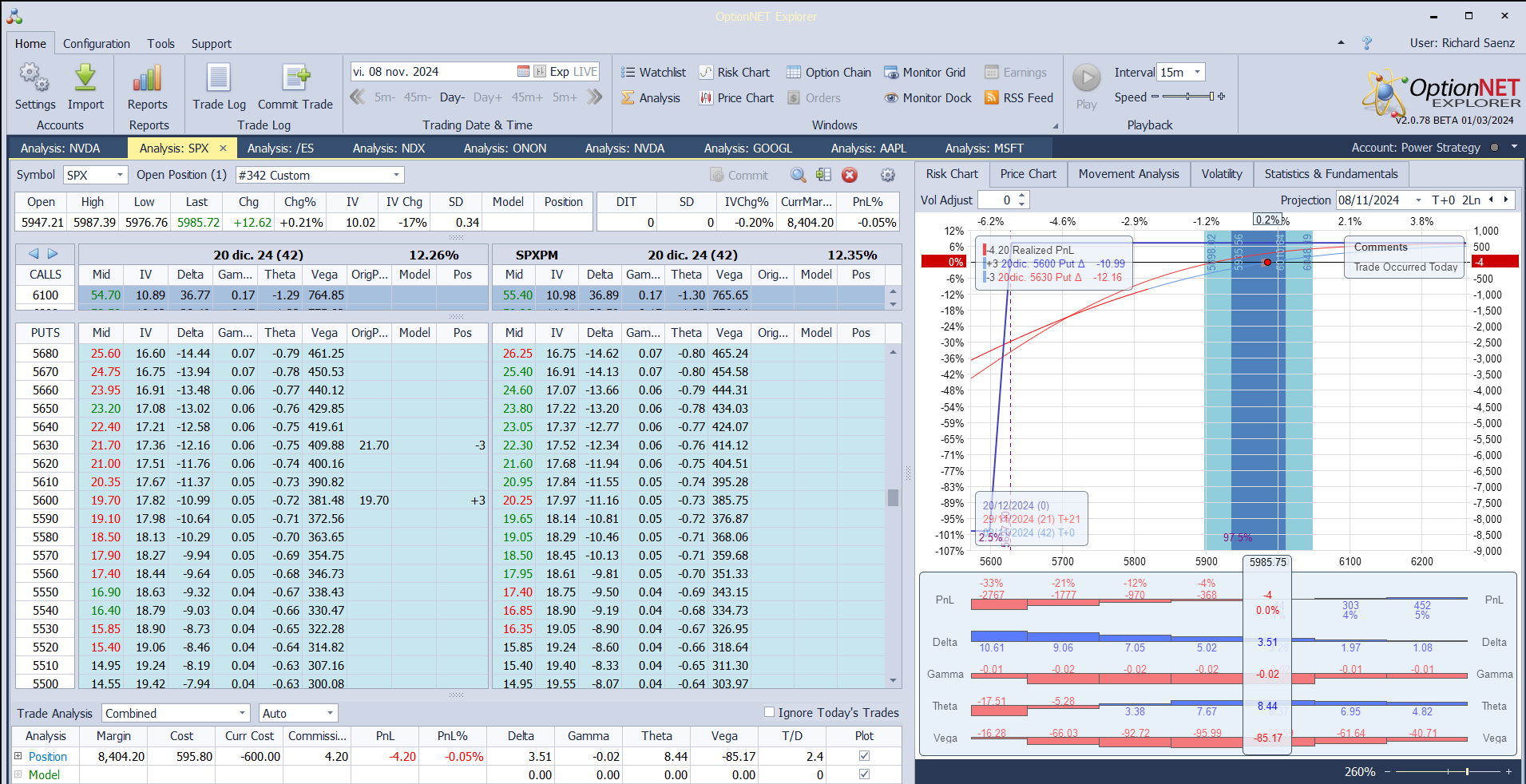This screenshot has height=784, width=1526.
Task: Click the Day+ step button
Action: pyautogui.click(x=488, y=97)
